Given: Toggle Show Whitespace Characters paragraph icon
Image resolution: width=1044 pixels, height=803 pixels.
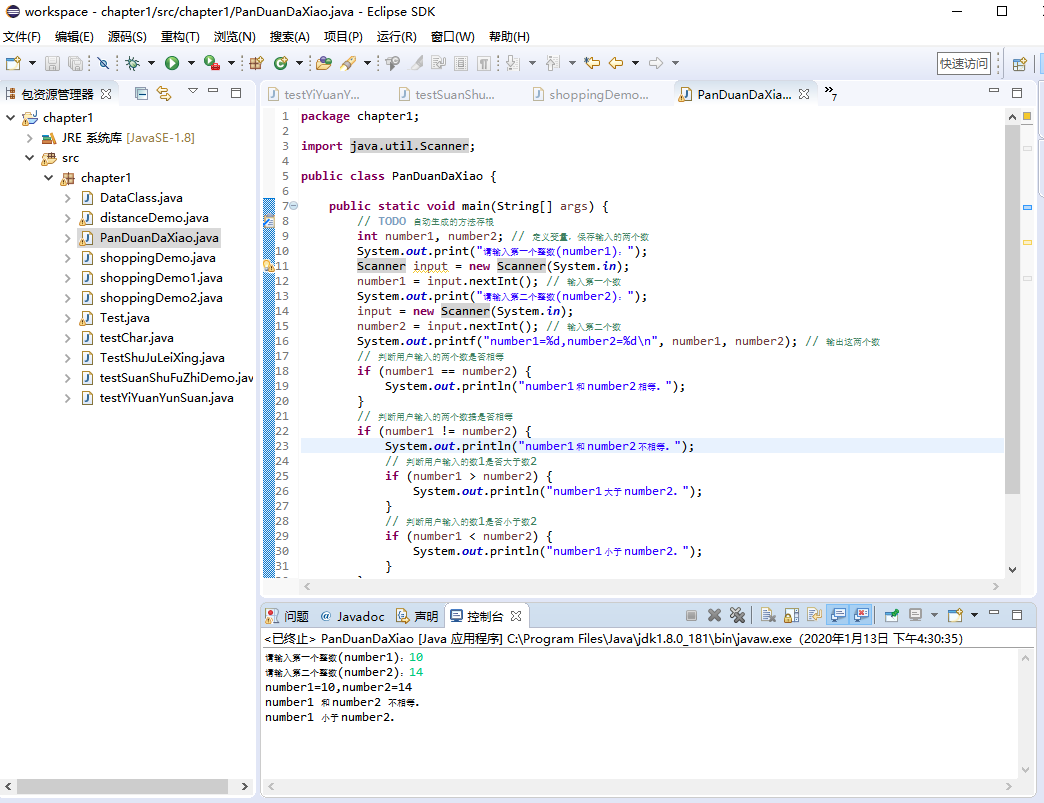Looking at the screenshot, I should pos(484,63).
